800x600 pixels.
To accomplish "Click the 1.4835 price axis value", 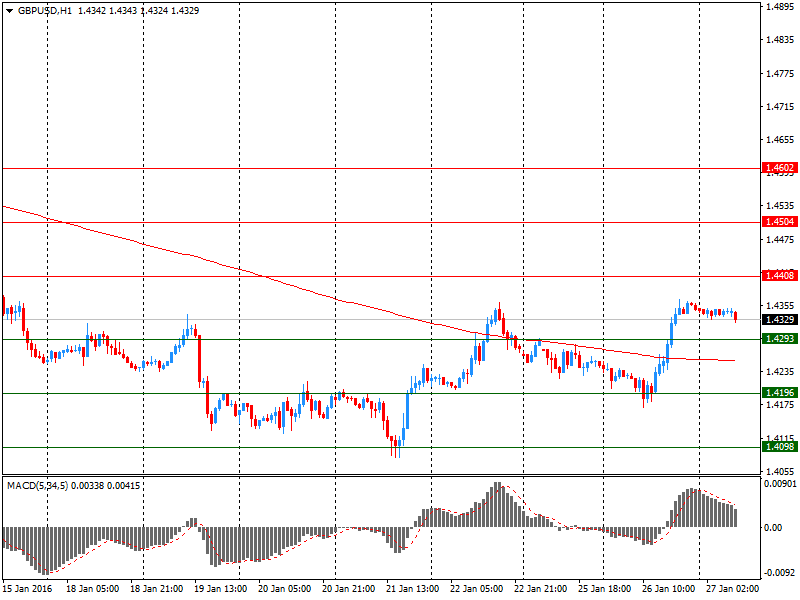I will (x=781, y=40).
